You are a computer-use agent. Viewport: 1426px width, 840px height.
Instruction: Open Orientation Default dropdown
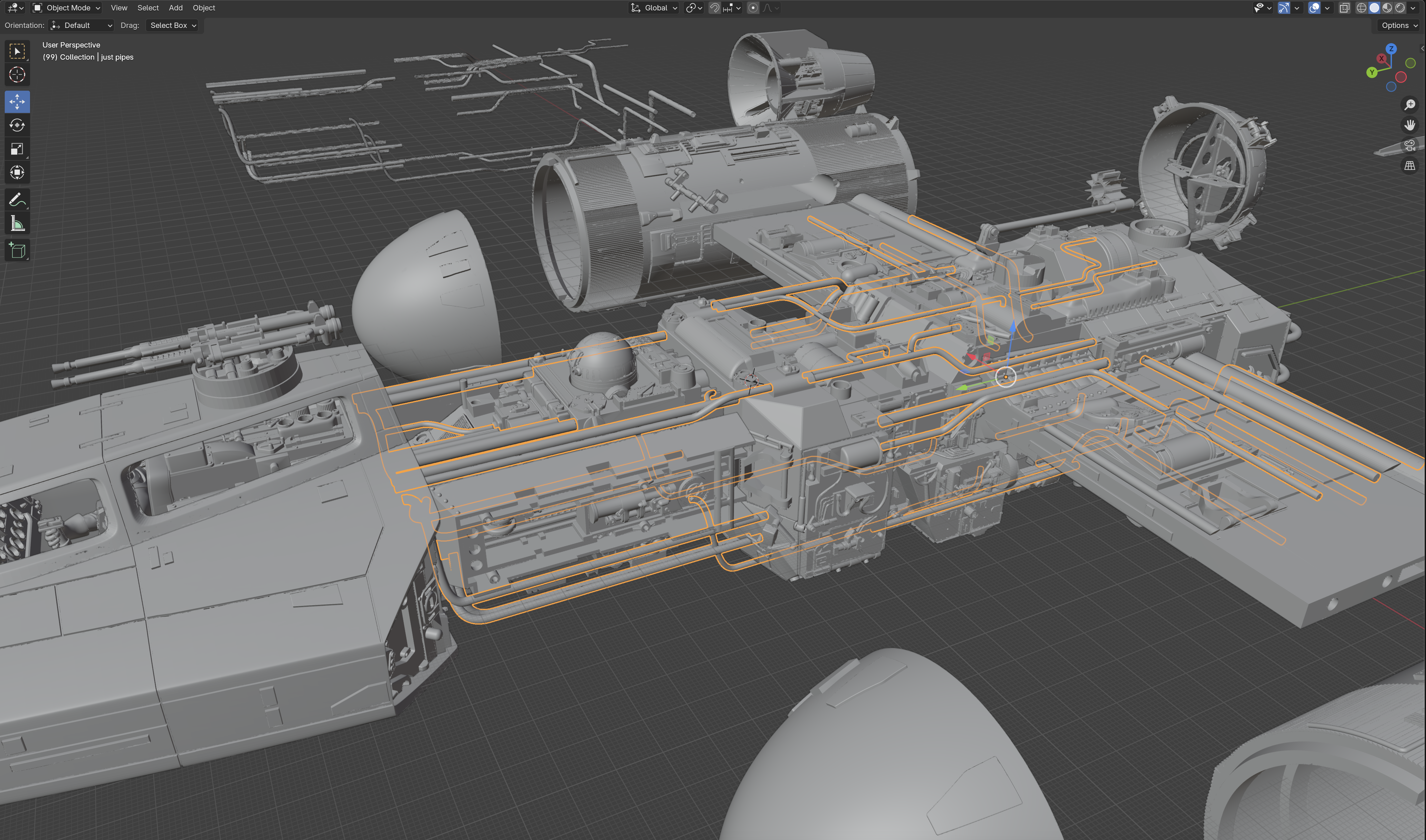82,26
